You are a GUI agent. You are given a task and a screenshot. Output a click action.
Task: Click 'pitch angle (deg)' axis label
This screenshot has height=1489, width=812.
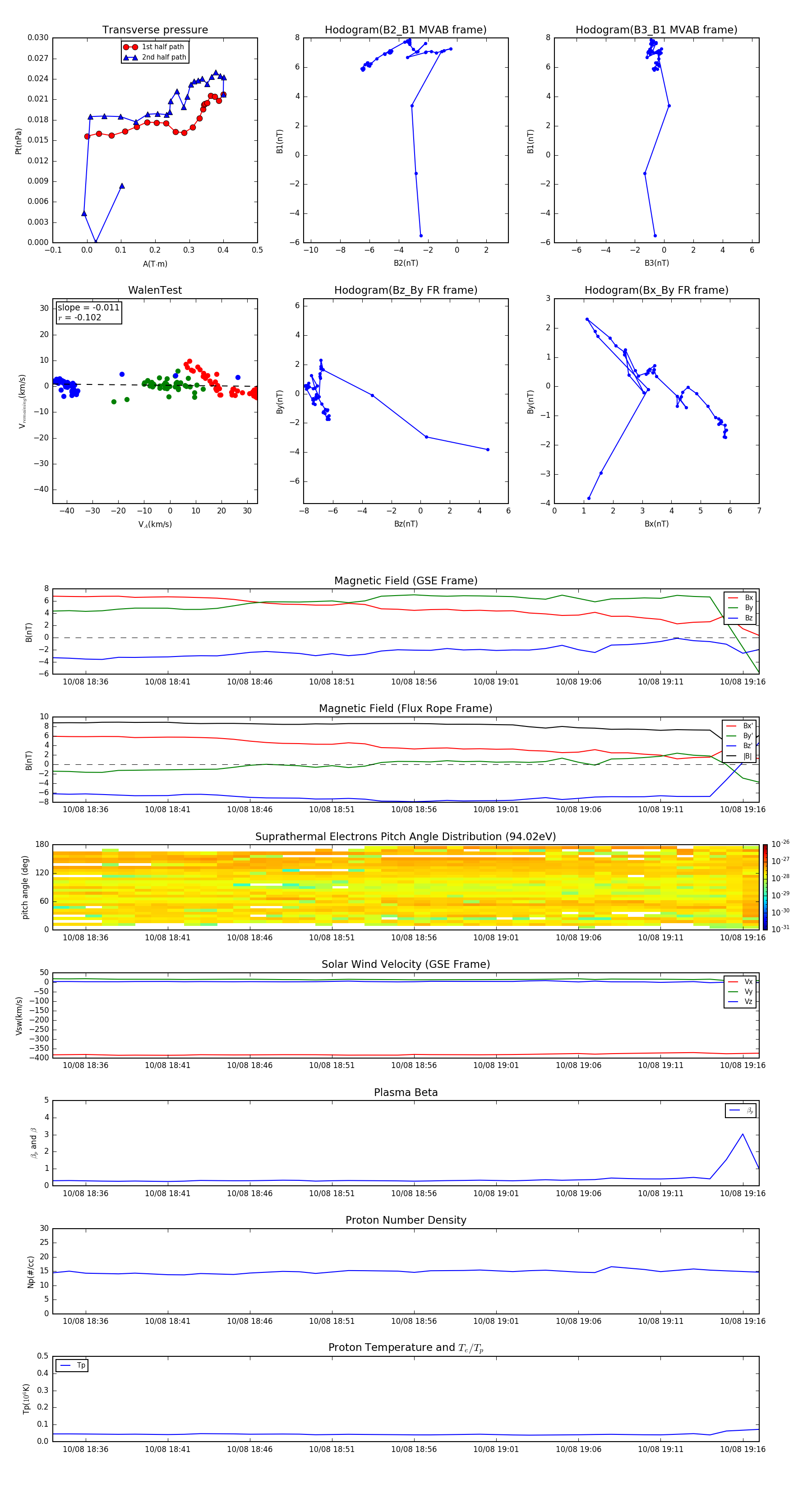pyautogui.click(x=25, y=887)
